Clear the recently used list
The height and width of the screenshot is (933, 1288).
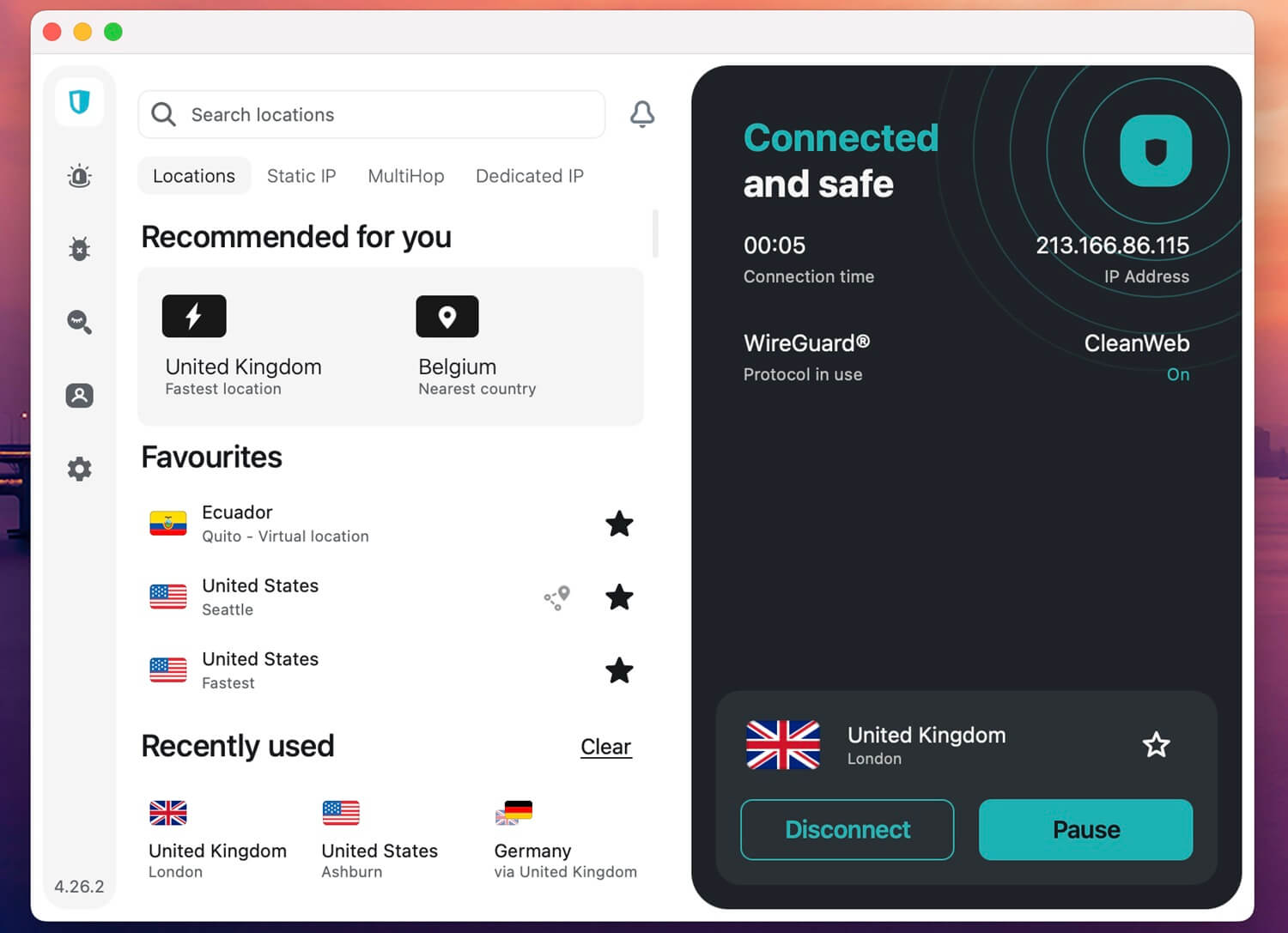click(x=605, y=747)
